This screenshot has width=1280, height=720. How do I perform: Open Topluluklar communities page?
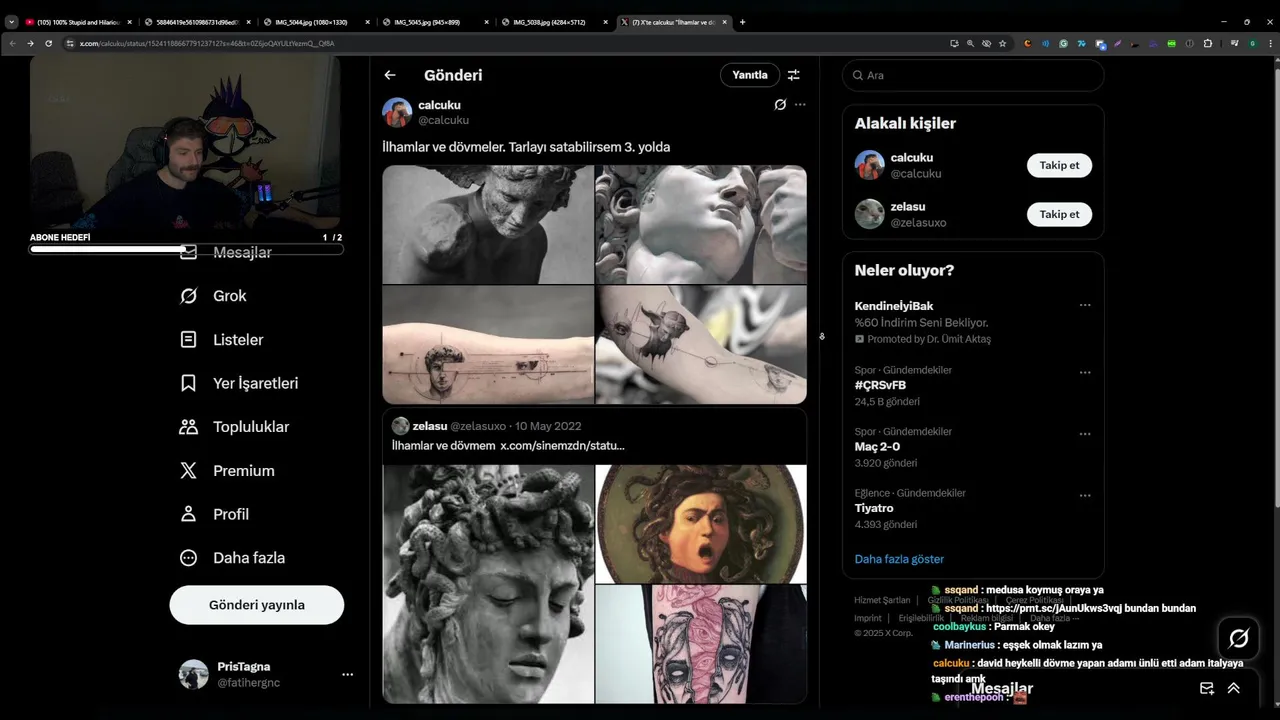click(x=234, y=427)
